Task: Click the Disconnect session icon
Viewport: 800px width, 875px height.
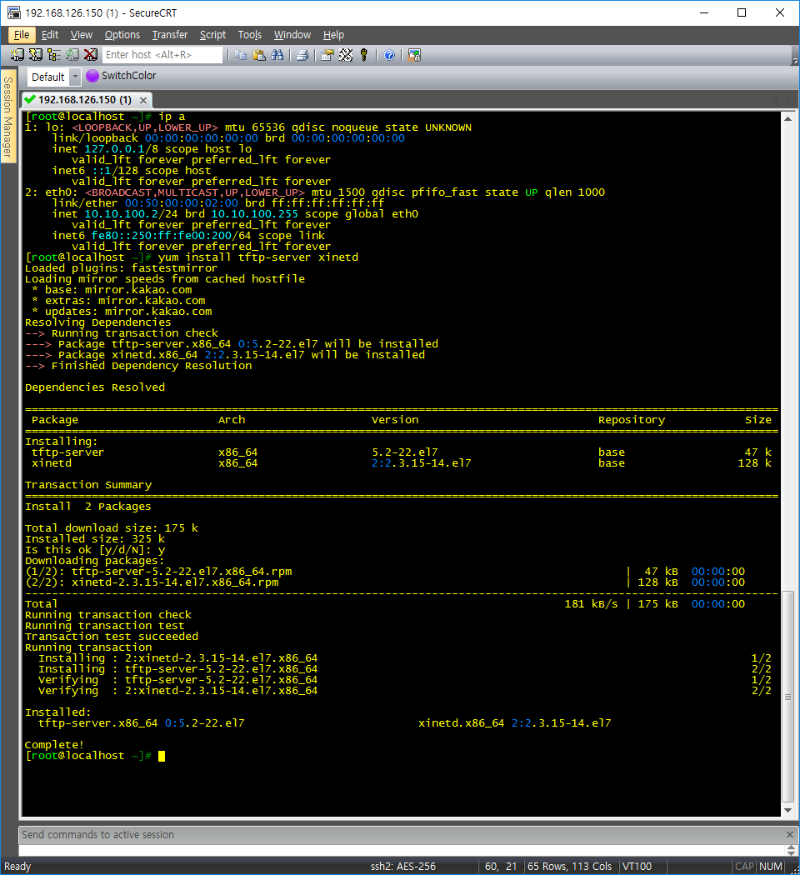Action: (x=90, y=55)
